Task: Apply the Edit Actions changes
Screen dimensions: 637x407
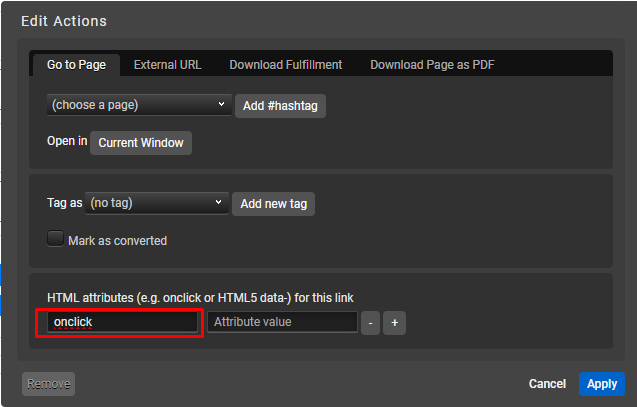Action: [x=602, y=384]
